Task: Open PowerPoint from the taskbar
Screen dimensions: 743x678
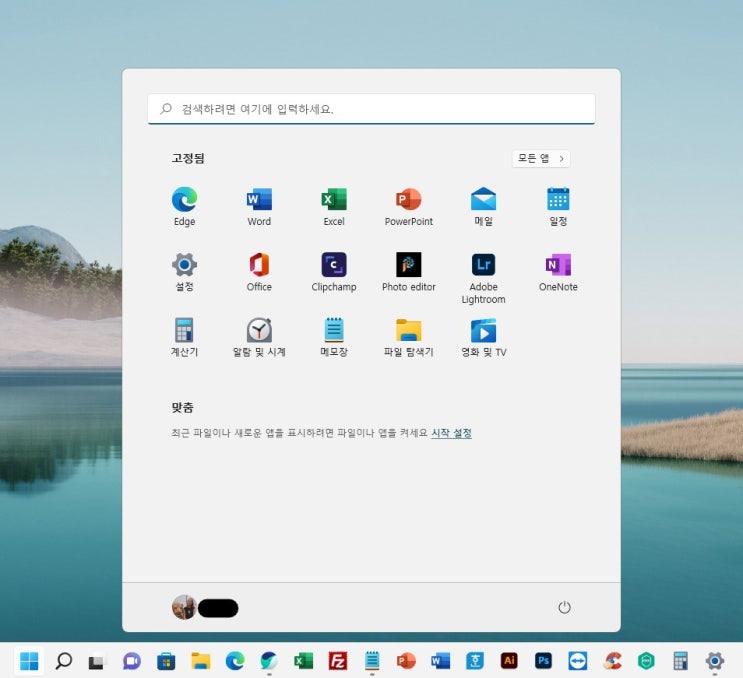Action: [406, 660]
